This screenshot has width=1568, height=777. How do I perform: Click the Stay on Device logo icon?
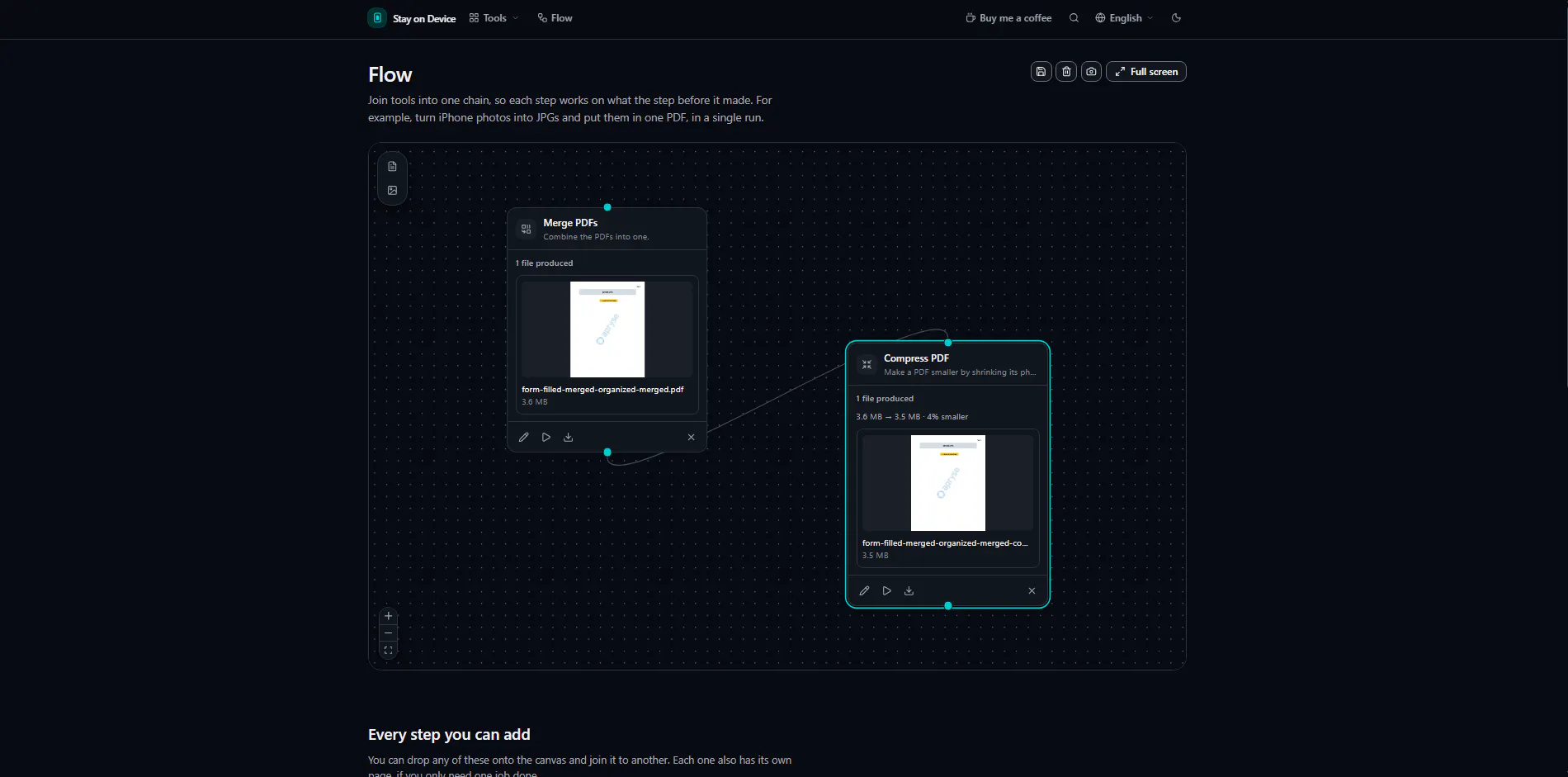(x=377, y=18)
